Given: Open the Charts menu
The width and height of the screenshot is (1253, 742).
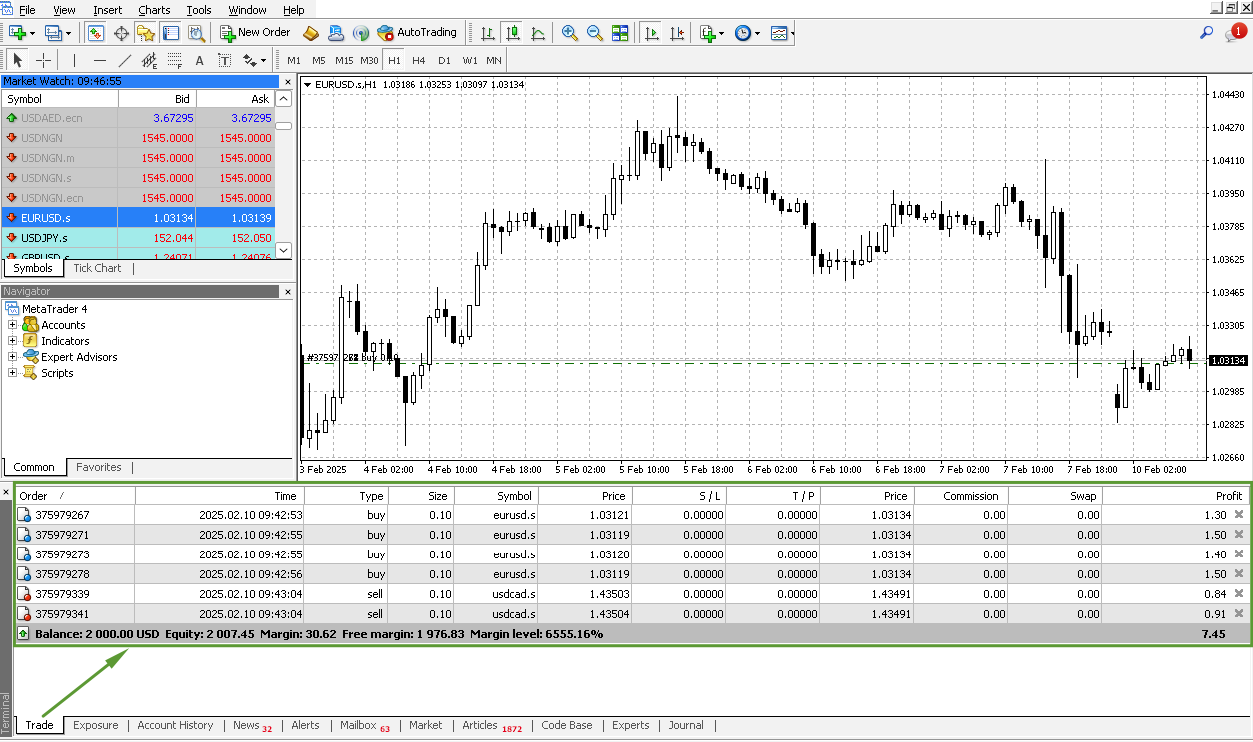Looking at the screenshot, I should click(x=154, y=10).
